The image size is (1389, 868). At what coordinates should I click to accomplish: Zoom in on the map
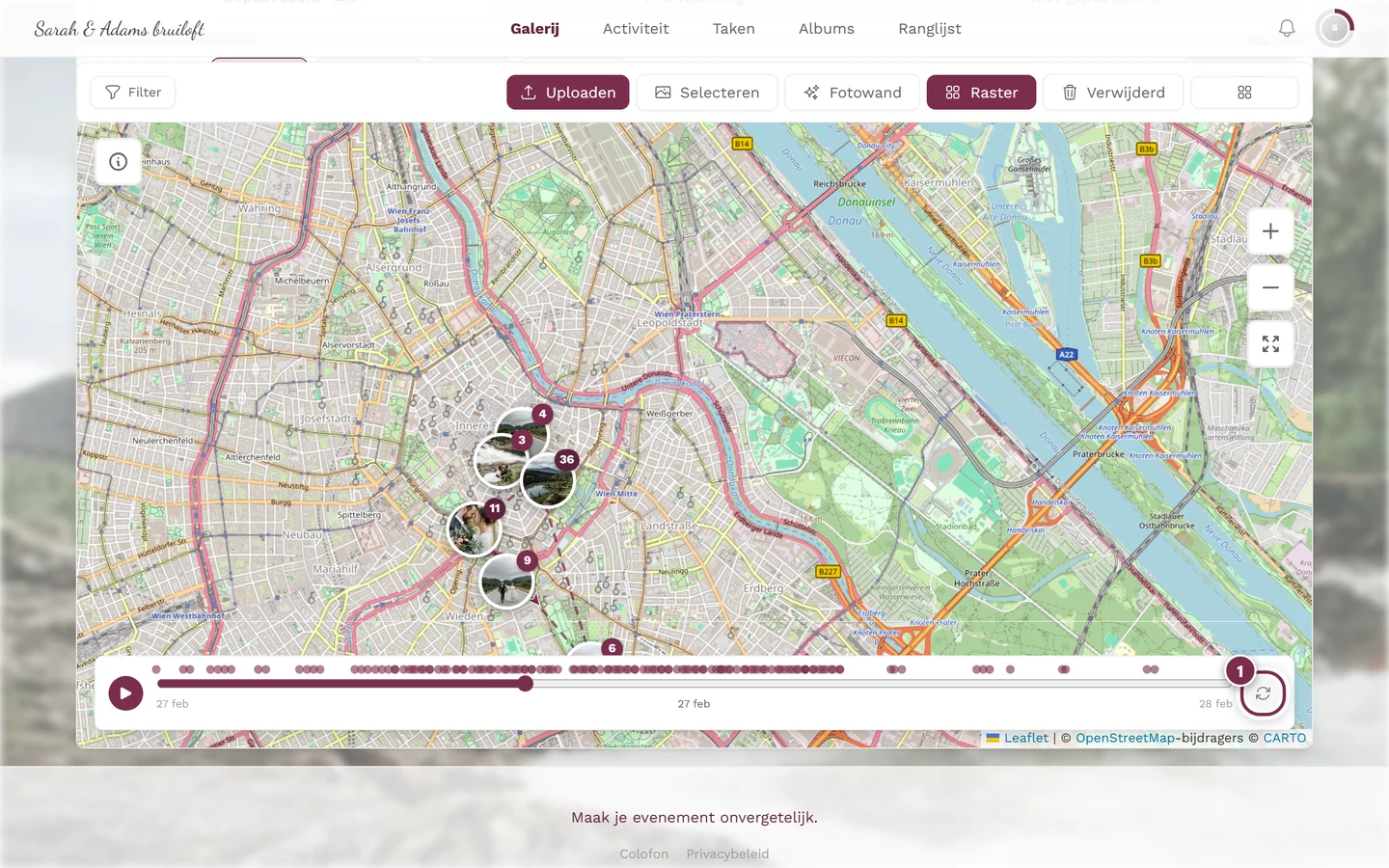[1270, 231]
